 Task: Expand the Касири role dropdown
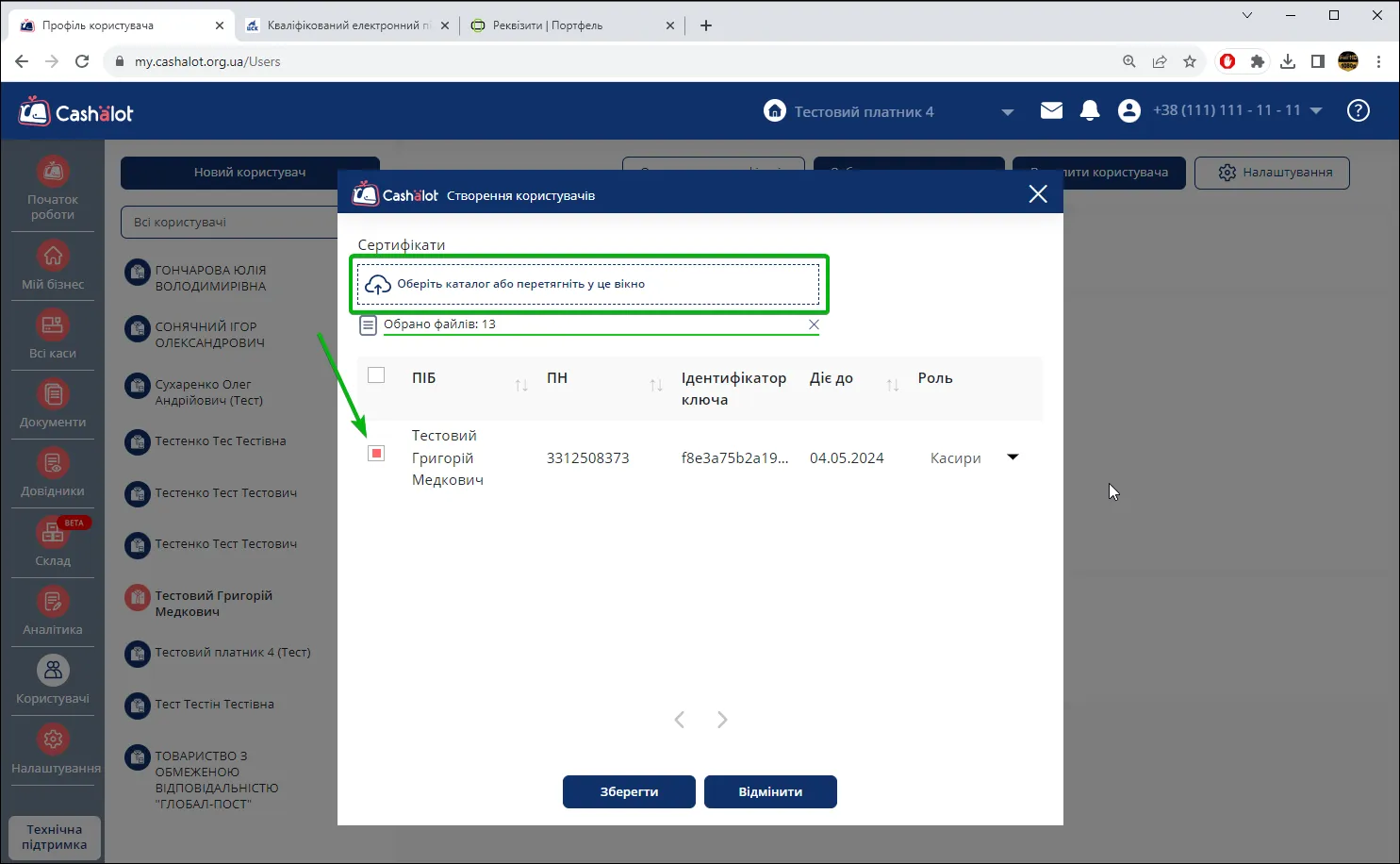(1013, 457)
